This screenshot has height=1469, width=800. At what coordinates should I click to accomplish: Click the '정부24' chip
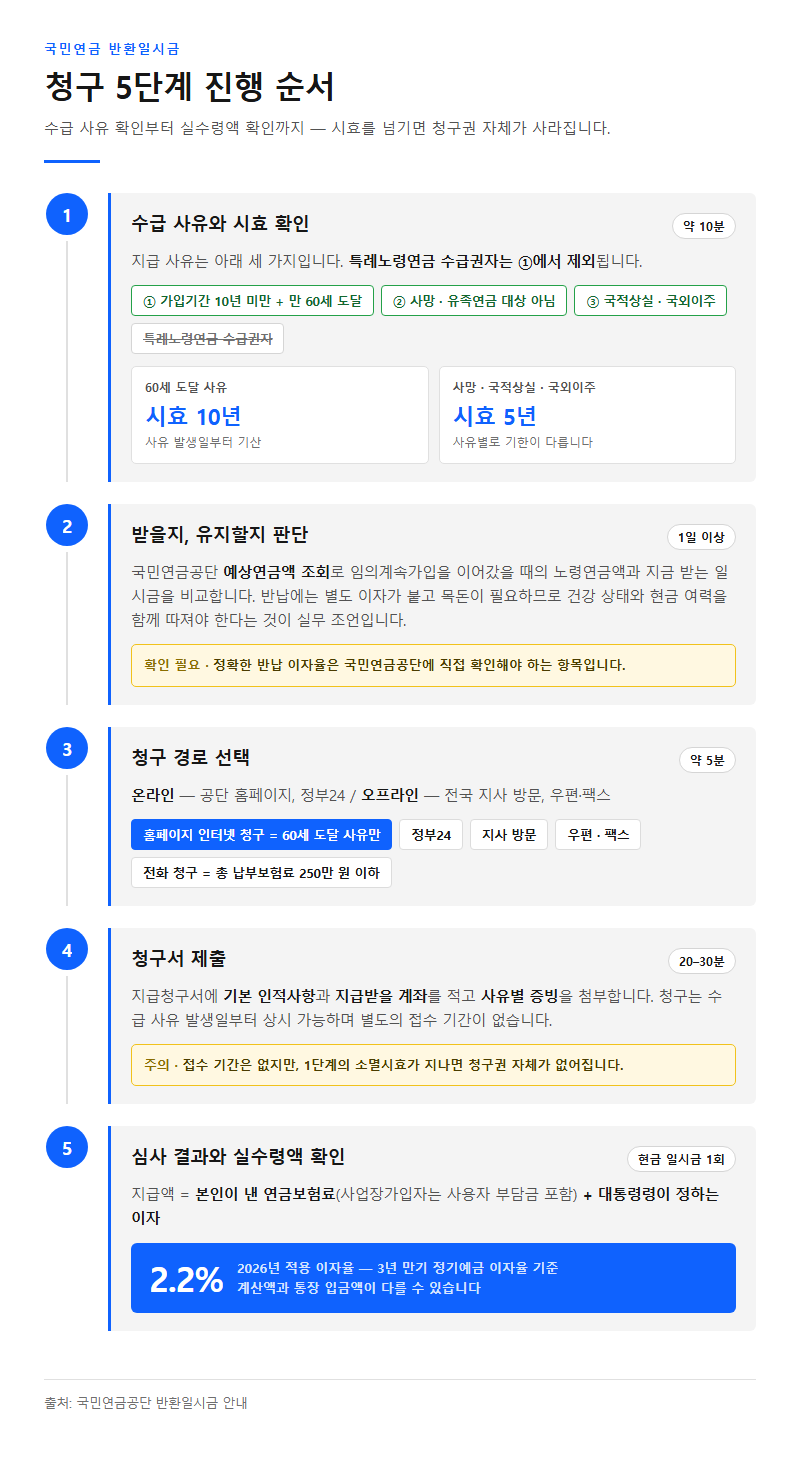431,835
